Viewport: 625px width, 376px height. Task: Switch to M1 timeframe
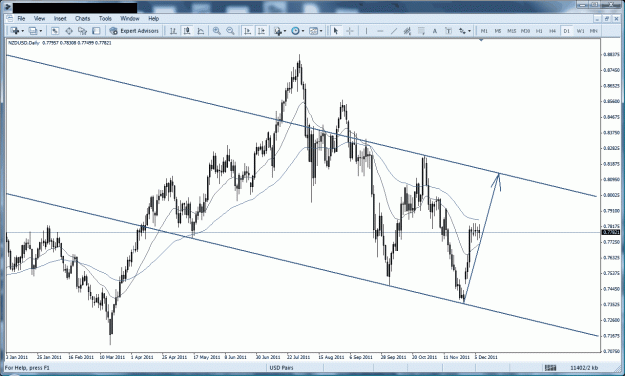tap(484, 31)
